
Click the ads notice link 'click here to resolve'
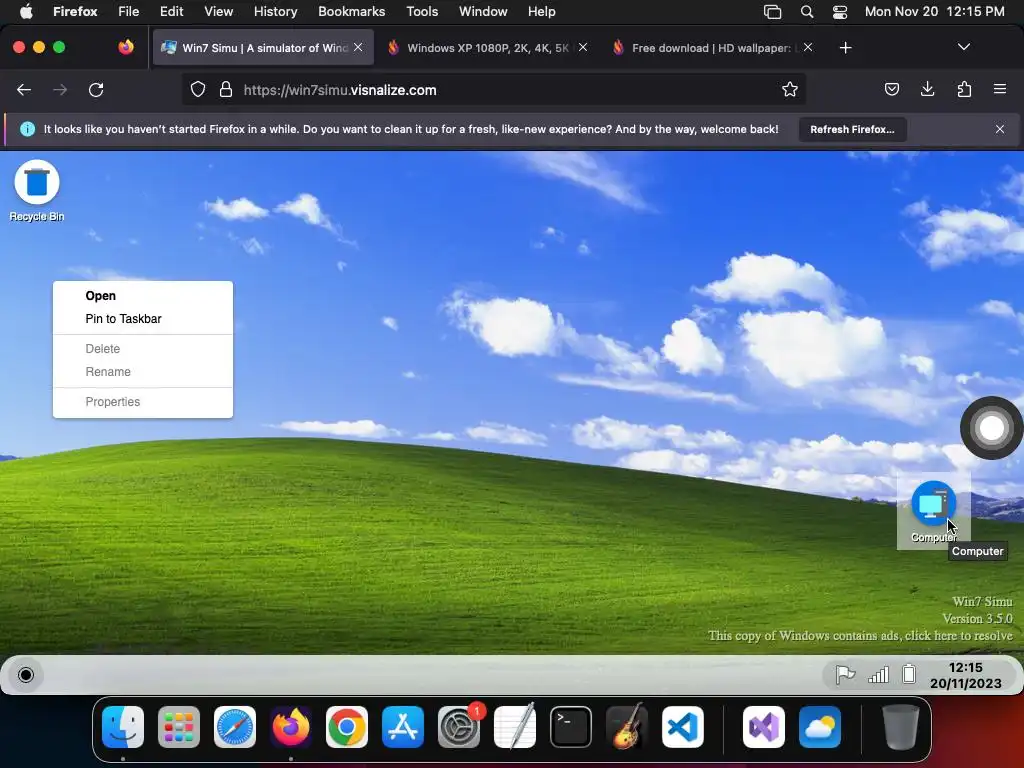[959, 635]
